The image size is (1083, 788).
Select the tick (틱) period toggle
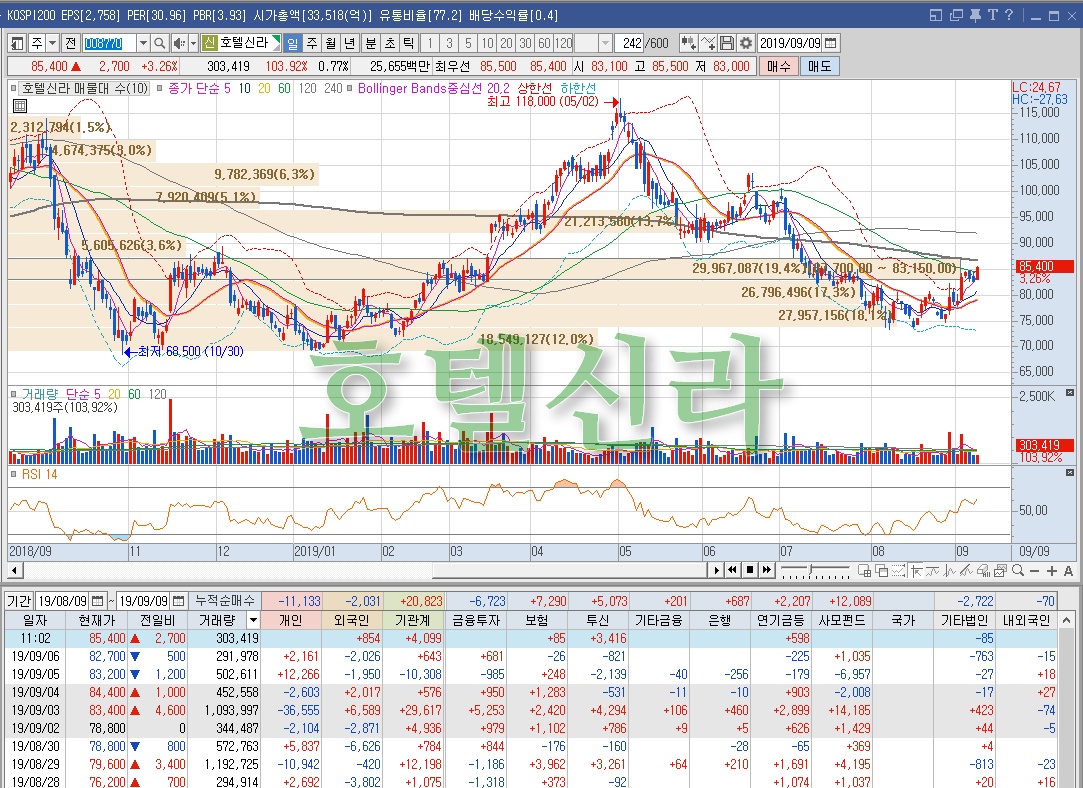[x=408, y=44]
